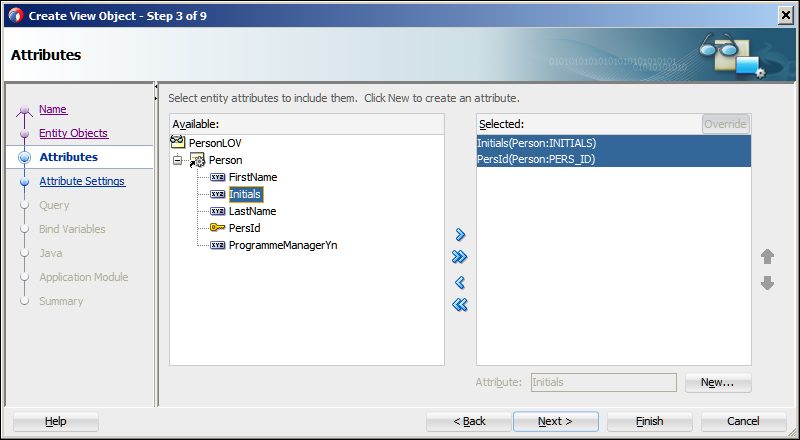Click the Finish button
This screenshot has height=440, width=800.
point(649,422)
